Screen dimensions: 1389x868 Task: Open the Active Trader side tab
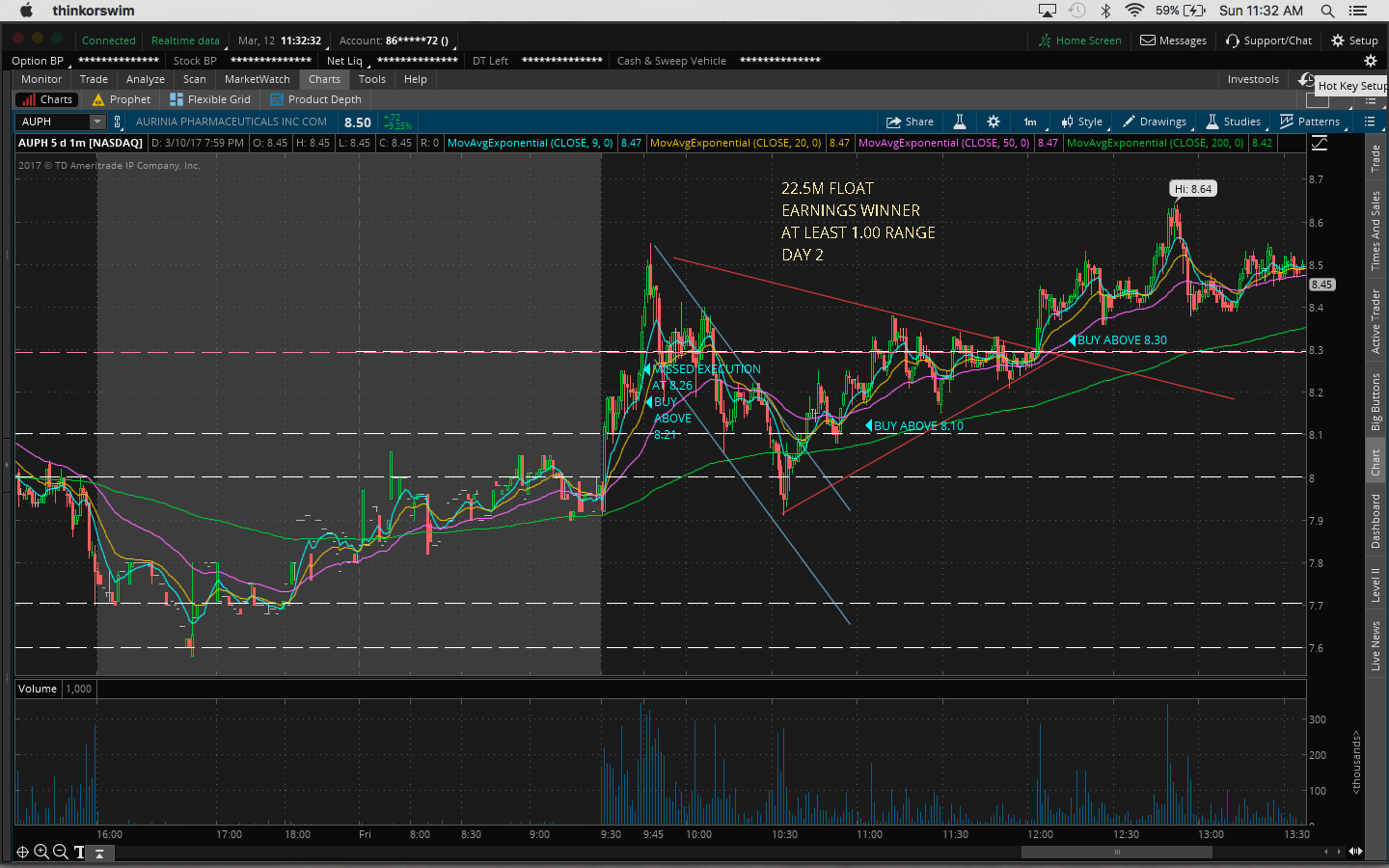coord(1375,321)
